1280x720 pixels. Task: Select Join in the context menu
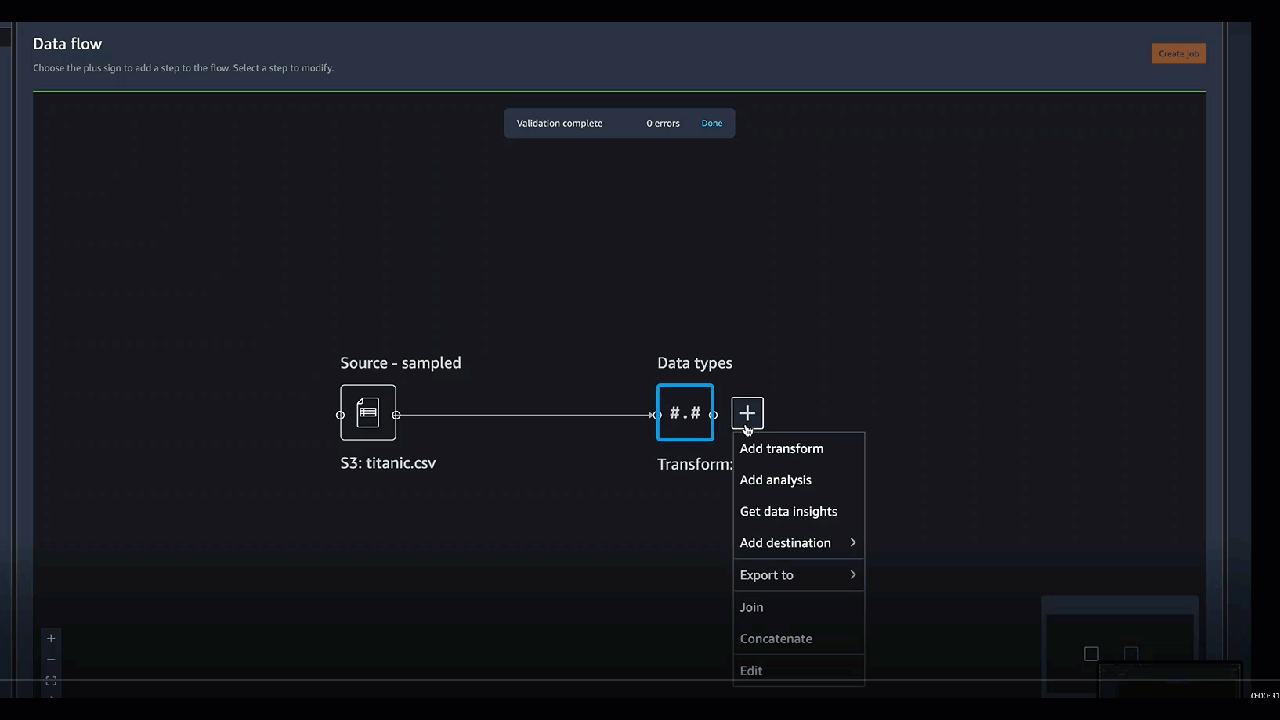[x=751, y=607]
